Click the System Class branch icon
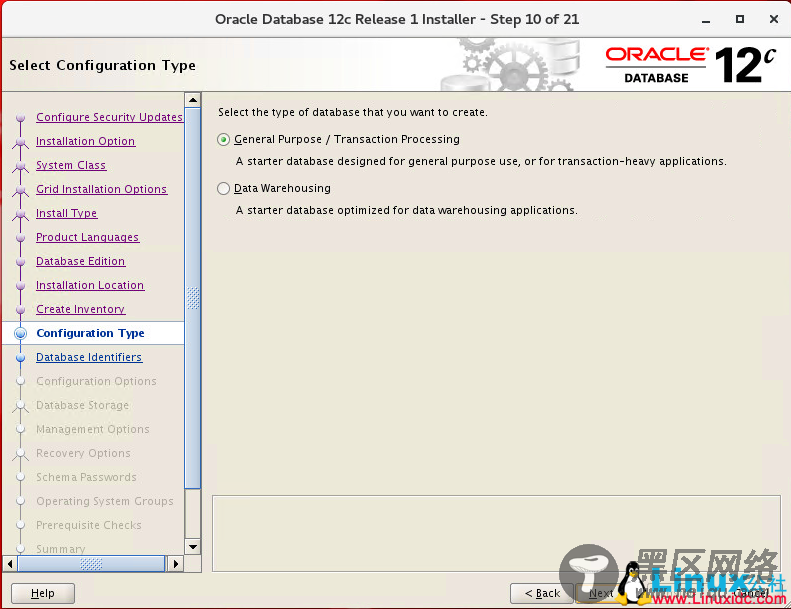The width and height of the screenshot is (791, 609). (20, 167)
